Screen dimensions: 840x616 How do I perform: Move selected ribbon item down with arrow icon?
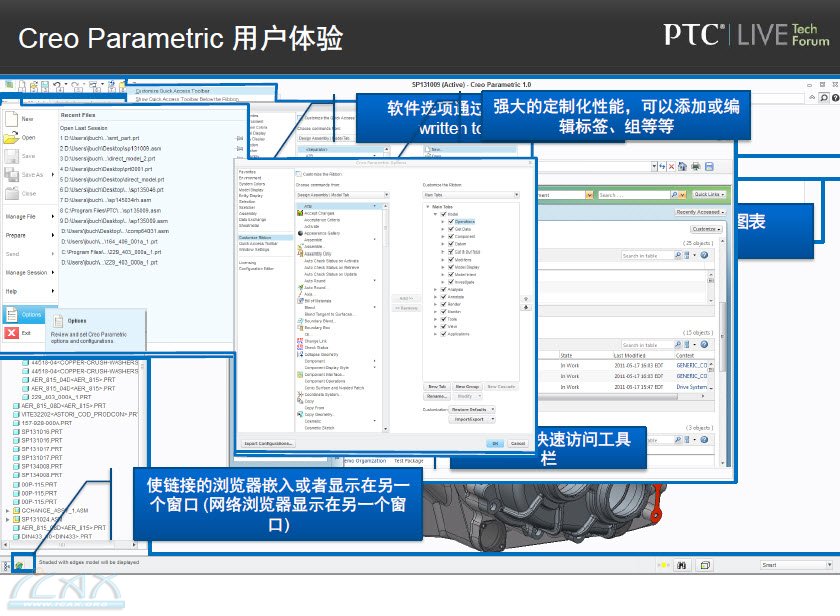click(526, 307)
